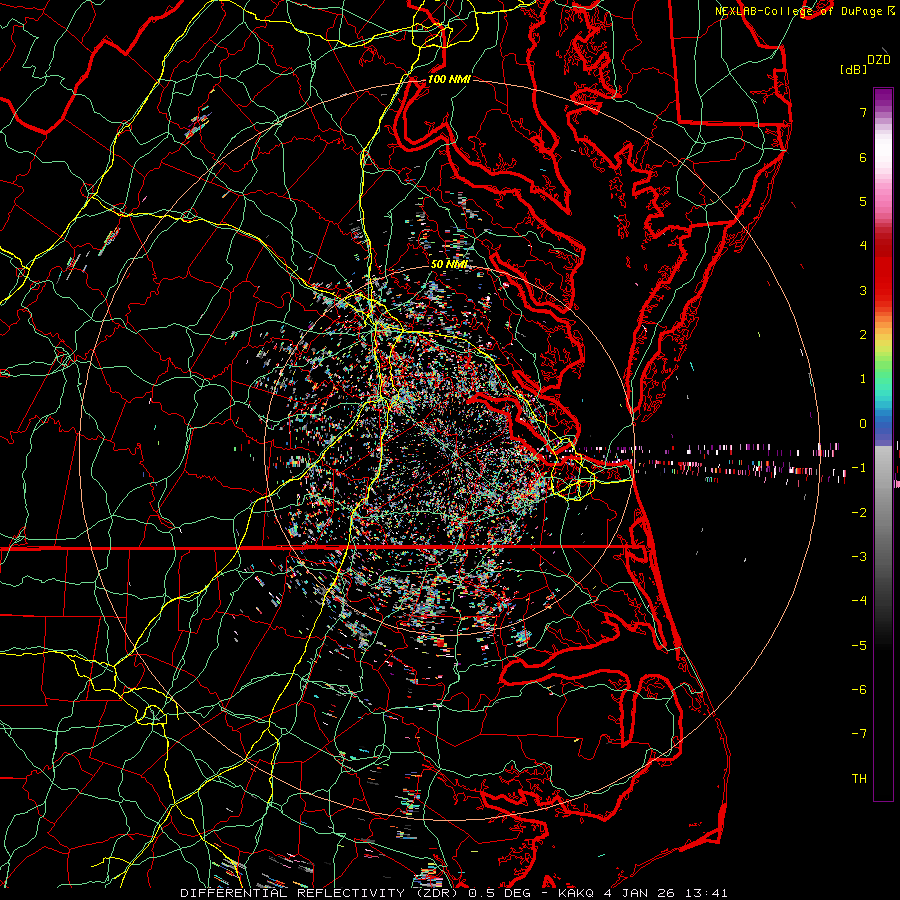Screen dimensions: 900x900
Task: Click the 'TH' label on color scale
Action: 859,778
